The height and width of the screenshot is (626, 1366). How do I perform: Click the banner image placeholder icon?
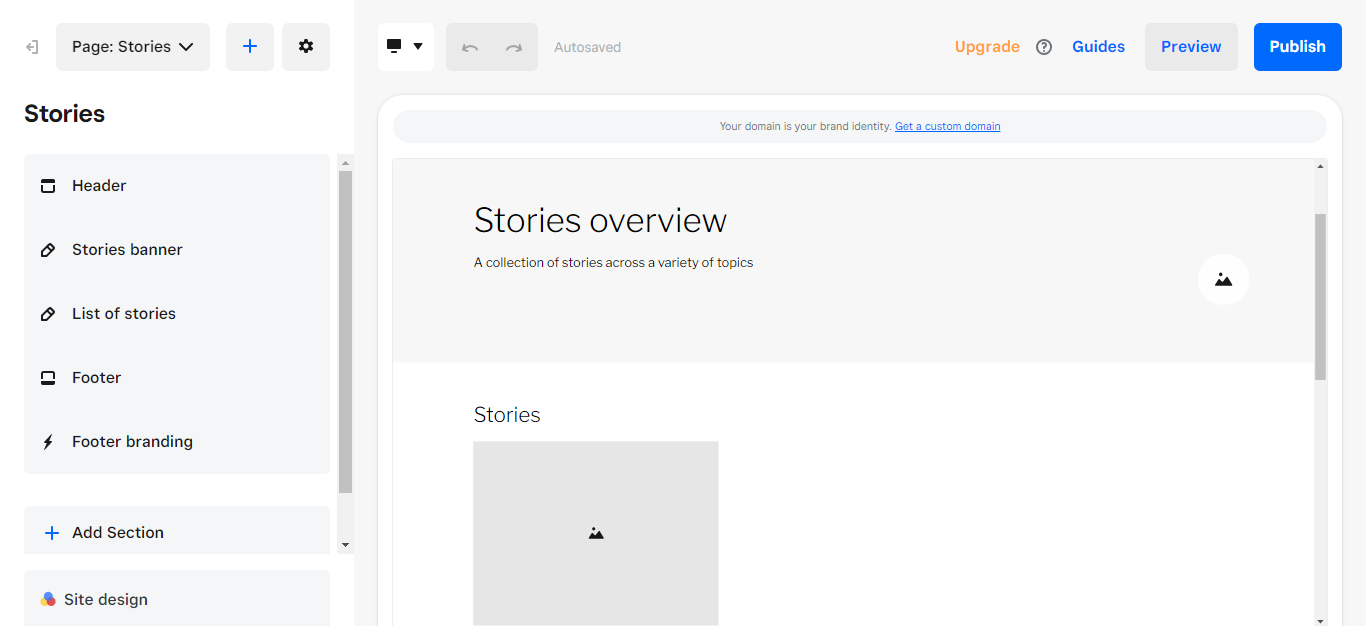pyautogui.click(x=1224, y=279)
